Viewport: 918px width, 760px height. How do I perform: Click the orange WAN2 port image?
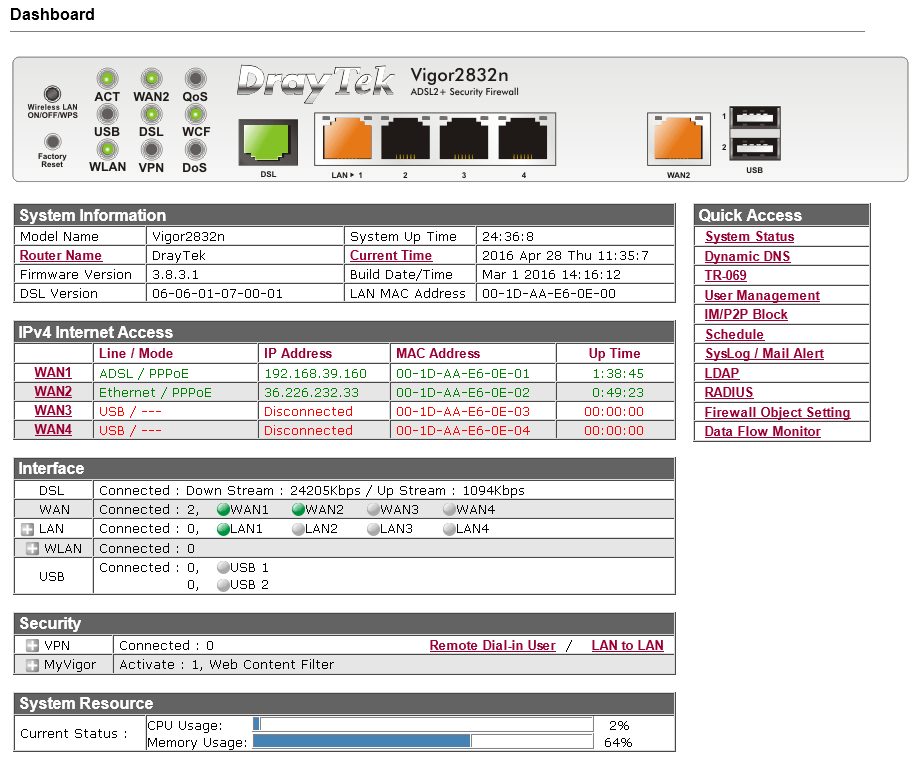[x=678, y=138]
